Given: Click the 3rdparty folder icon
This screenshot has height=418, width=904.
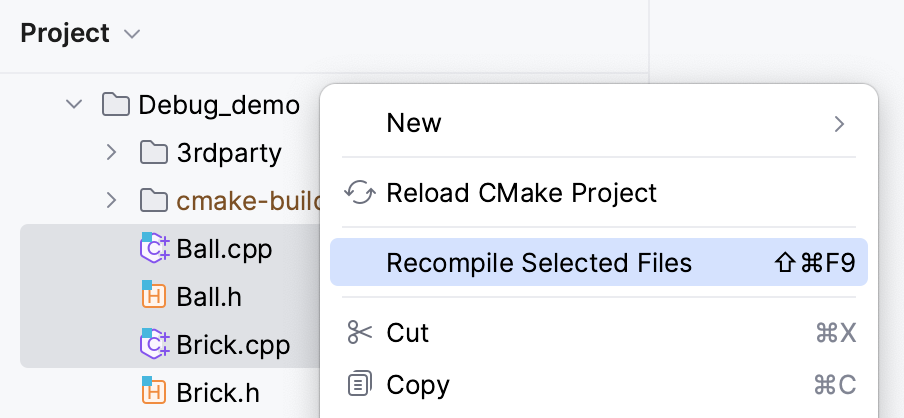Looking at the screenshot, I should (x=153, y=153).
